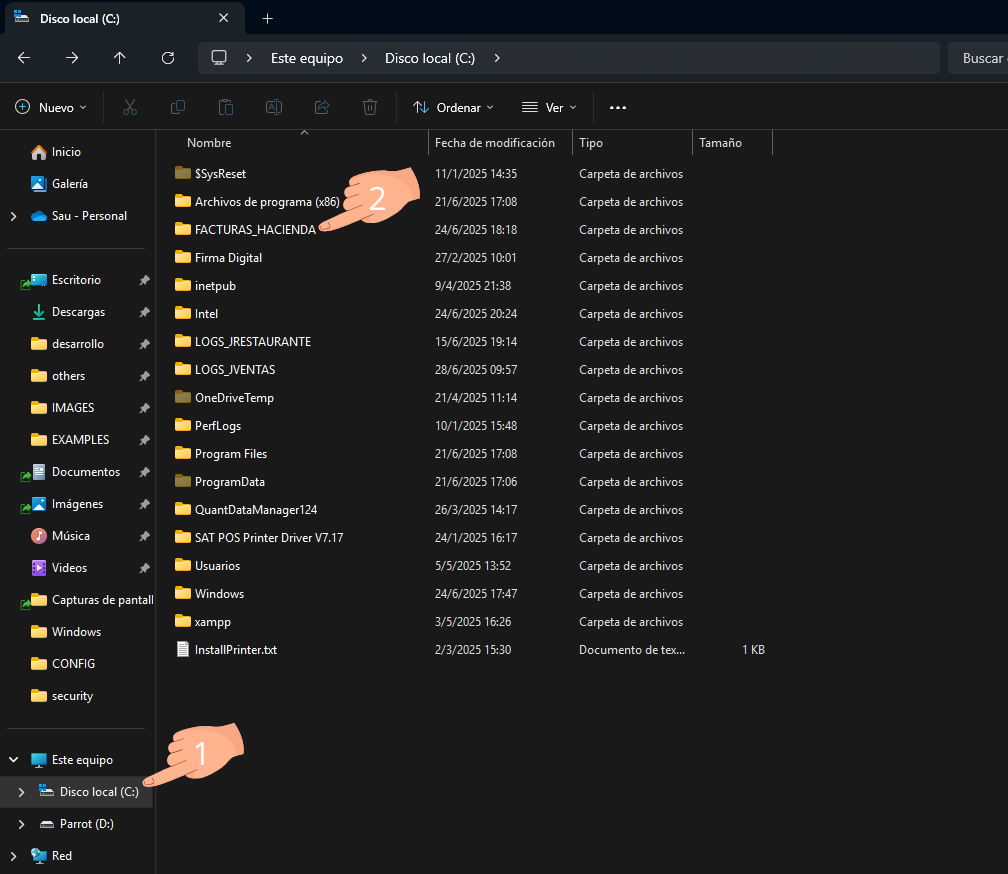The width and height of the screenshot is (1008, 874).
Task: Open the Nuevo dropdown menu
Action: pyautogui.click(x=51, y=107)
